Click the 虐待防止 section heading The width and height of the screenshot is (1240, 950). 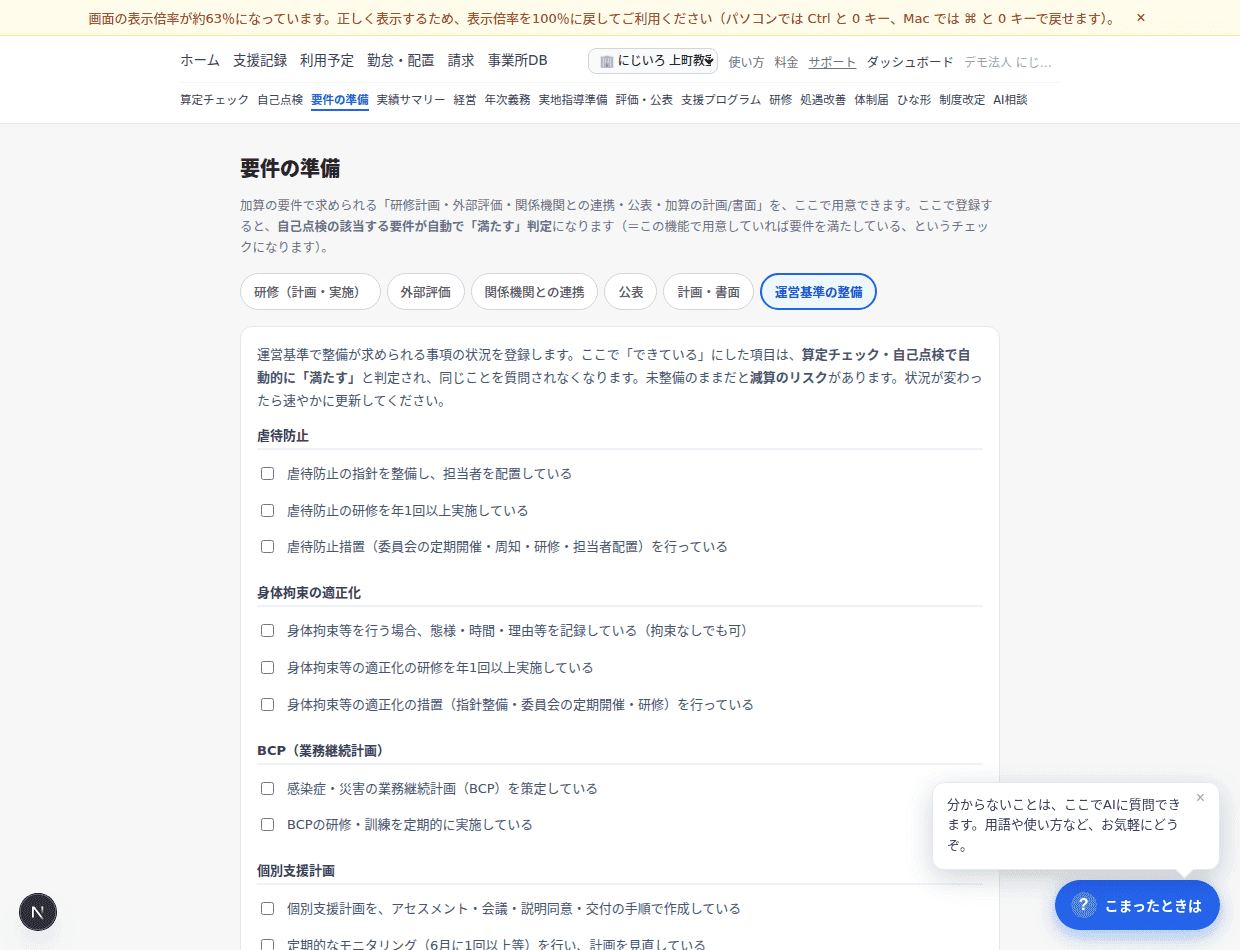tap(283, 436)
